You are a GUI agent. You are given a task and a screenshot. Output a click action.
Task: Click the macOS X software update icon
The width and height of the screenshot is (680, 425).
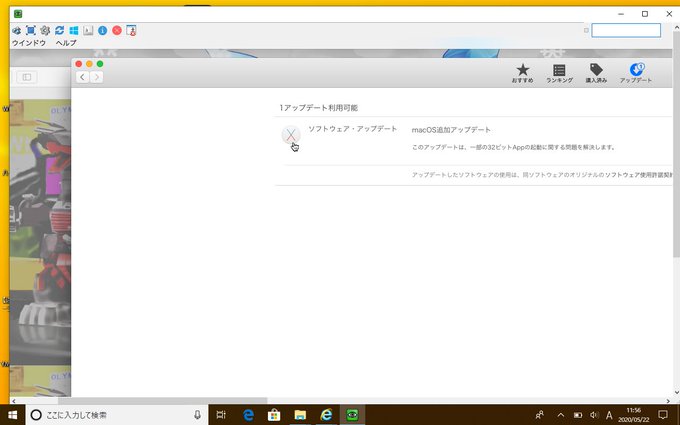(291, 135)
